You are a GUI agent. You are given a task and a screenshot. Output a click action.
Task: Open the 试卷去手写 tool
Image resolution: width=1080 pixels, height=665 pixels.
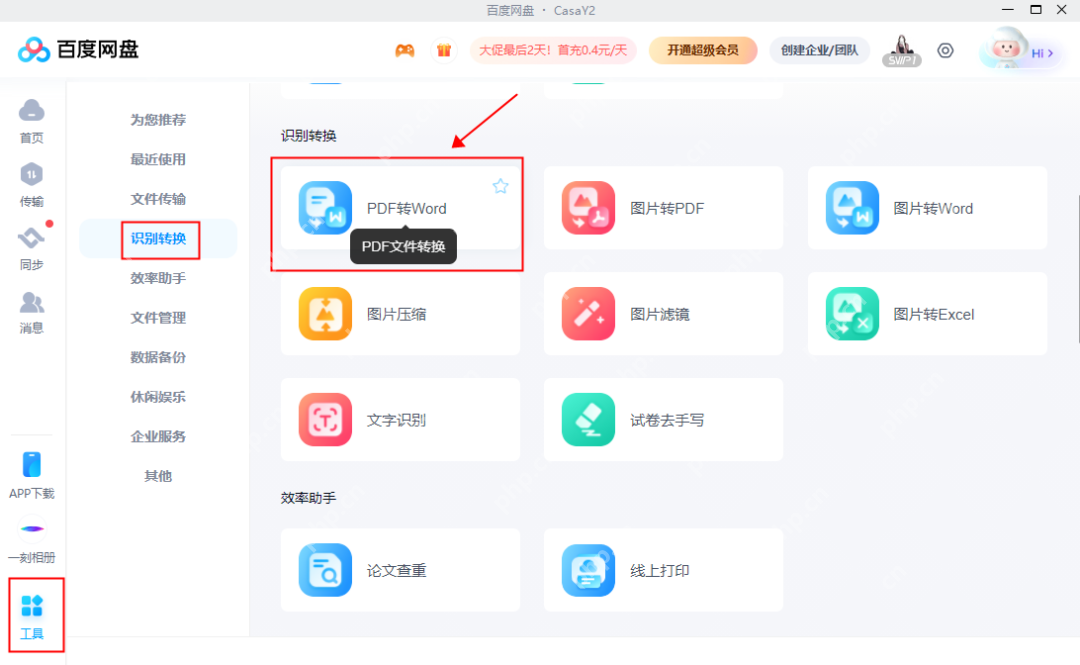(x=663, y=419)
